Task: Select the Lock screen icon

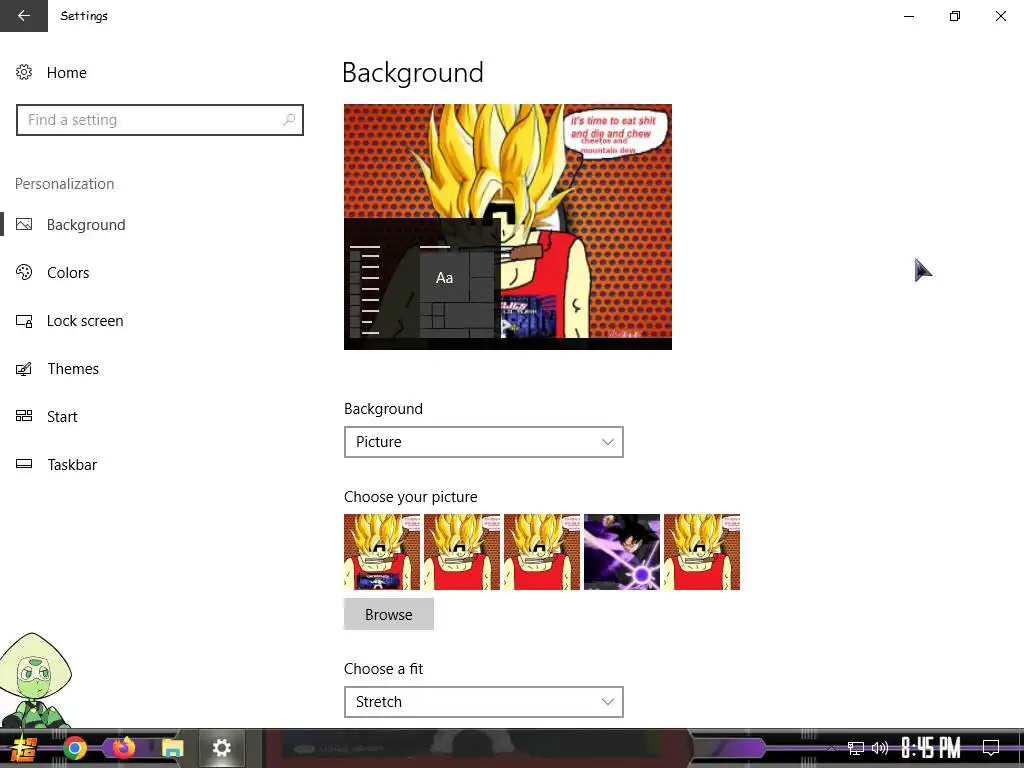Action: (x=24, y=321)
